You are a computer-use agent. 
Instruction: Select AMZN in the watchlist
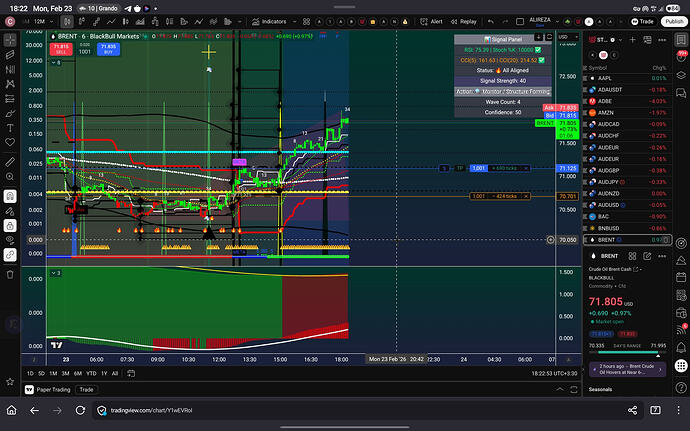(628, 113)
